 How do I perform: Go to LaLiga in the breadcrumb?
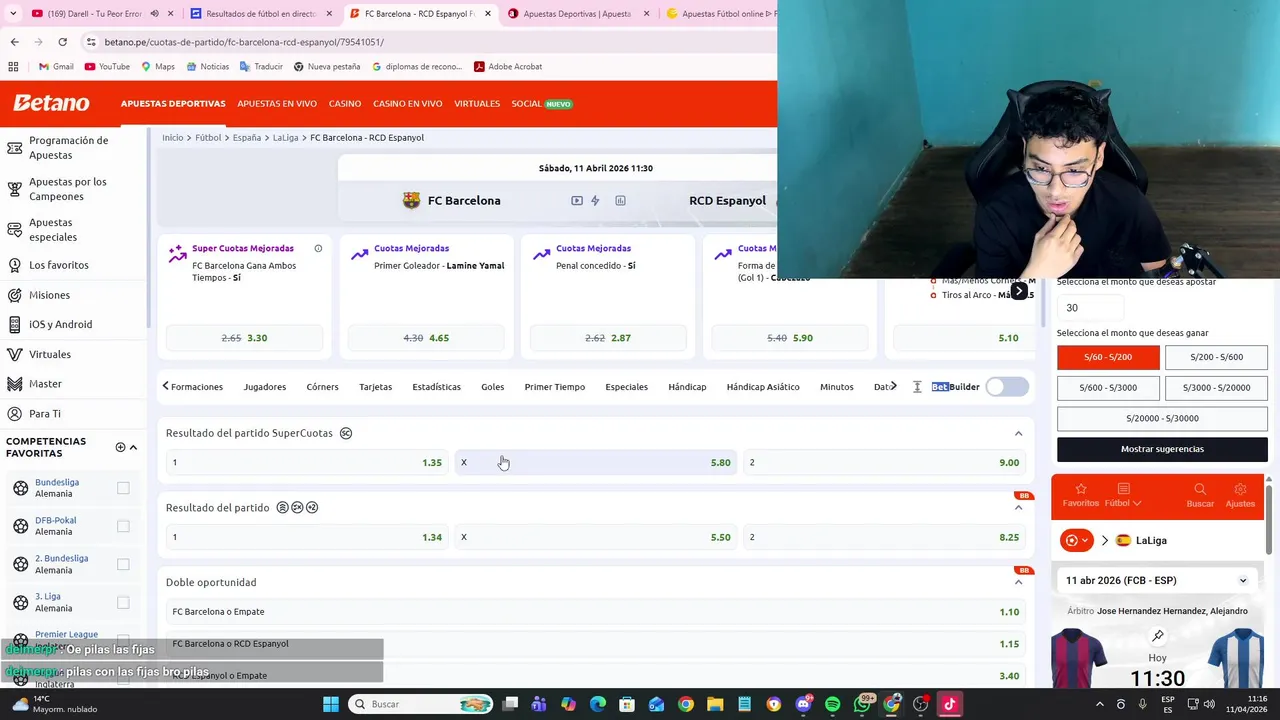point(285,138)
